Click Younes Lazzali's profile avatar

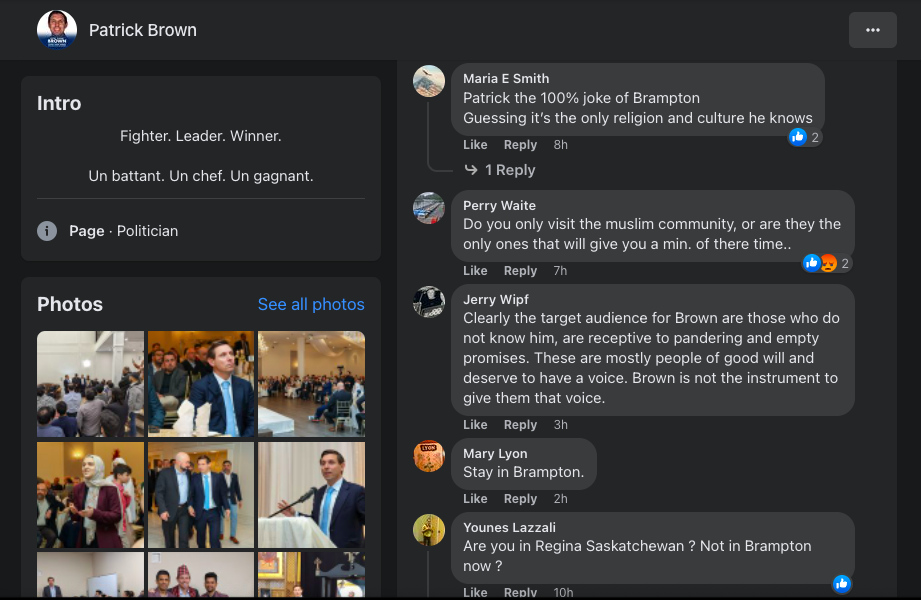click(429, 530)
